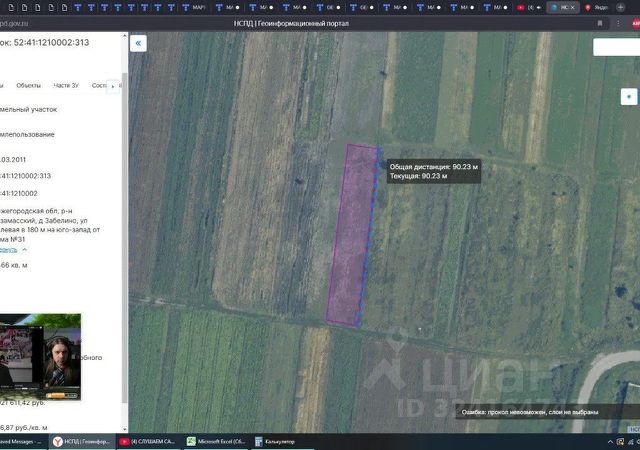Viewport: 640px width, 450px height.
Task: Open Saved Messages taskbar window
Action: point(21,441)
